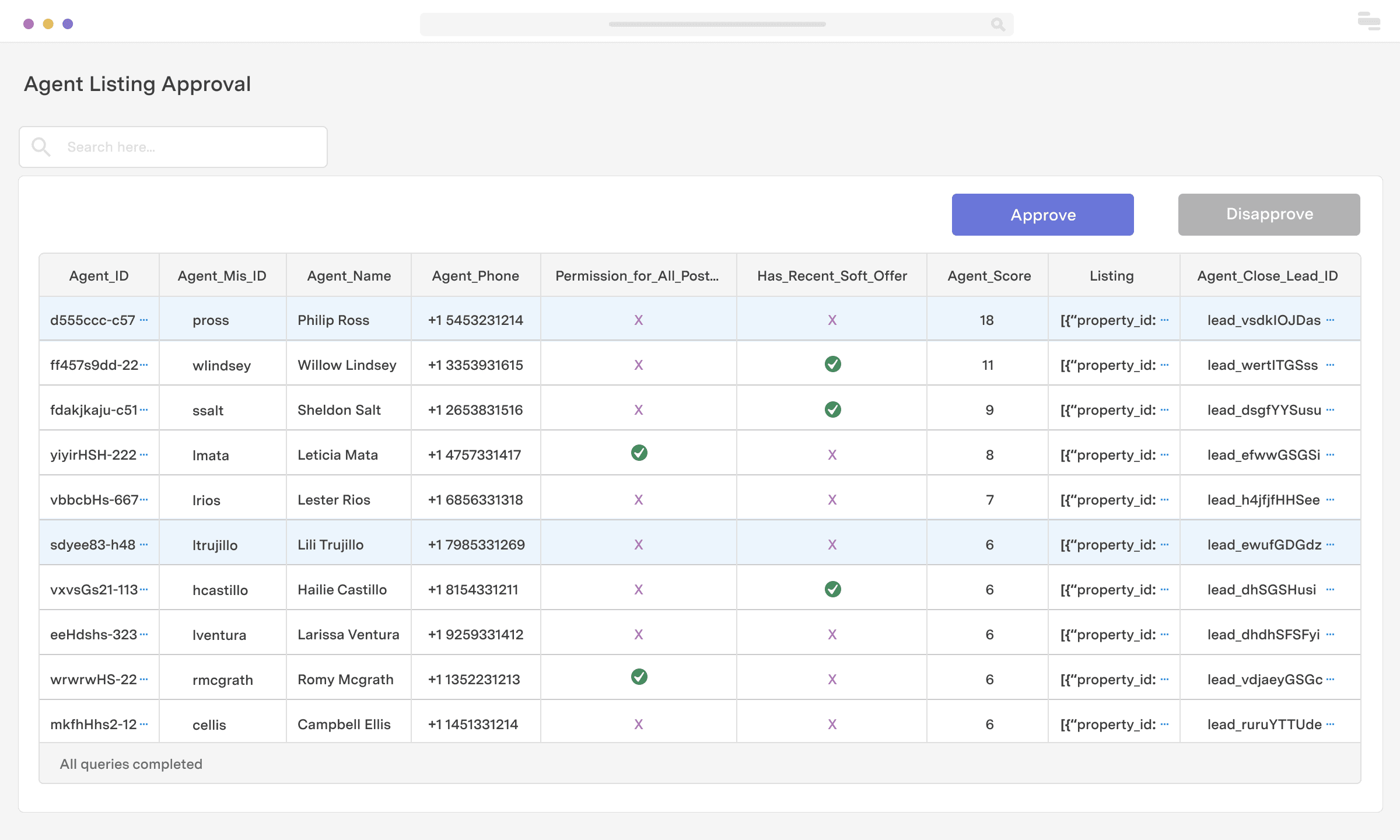
Task: Click the purple dot in window controls
Action: pyautogui.click(x=29, y=24)
